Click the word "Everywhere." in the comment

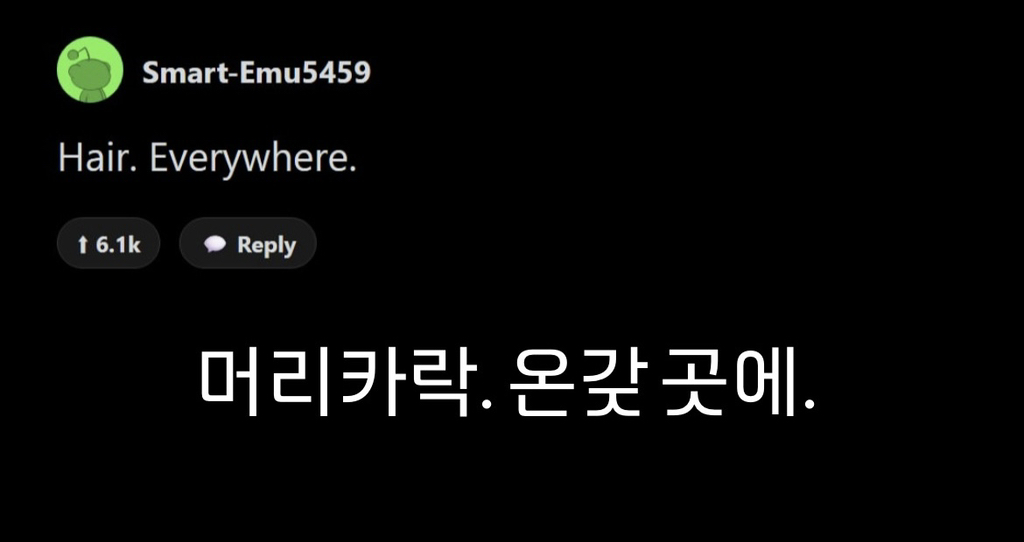pos(252,159)
